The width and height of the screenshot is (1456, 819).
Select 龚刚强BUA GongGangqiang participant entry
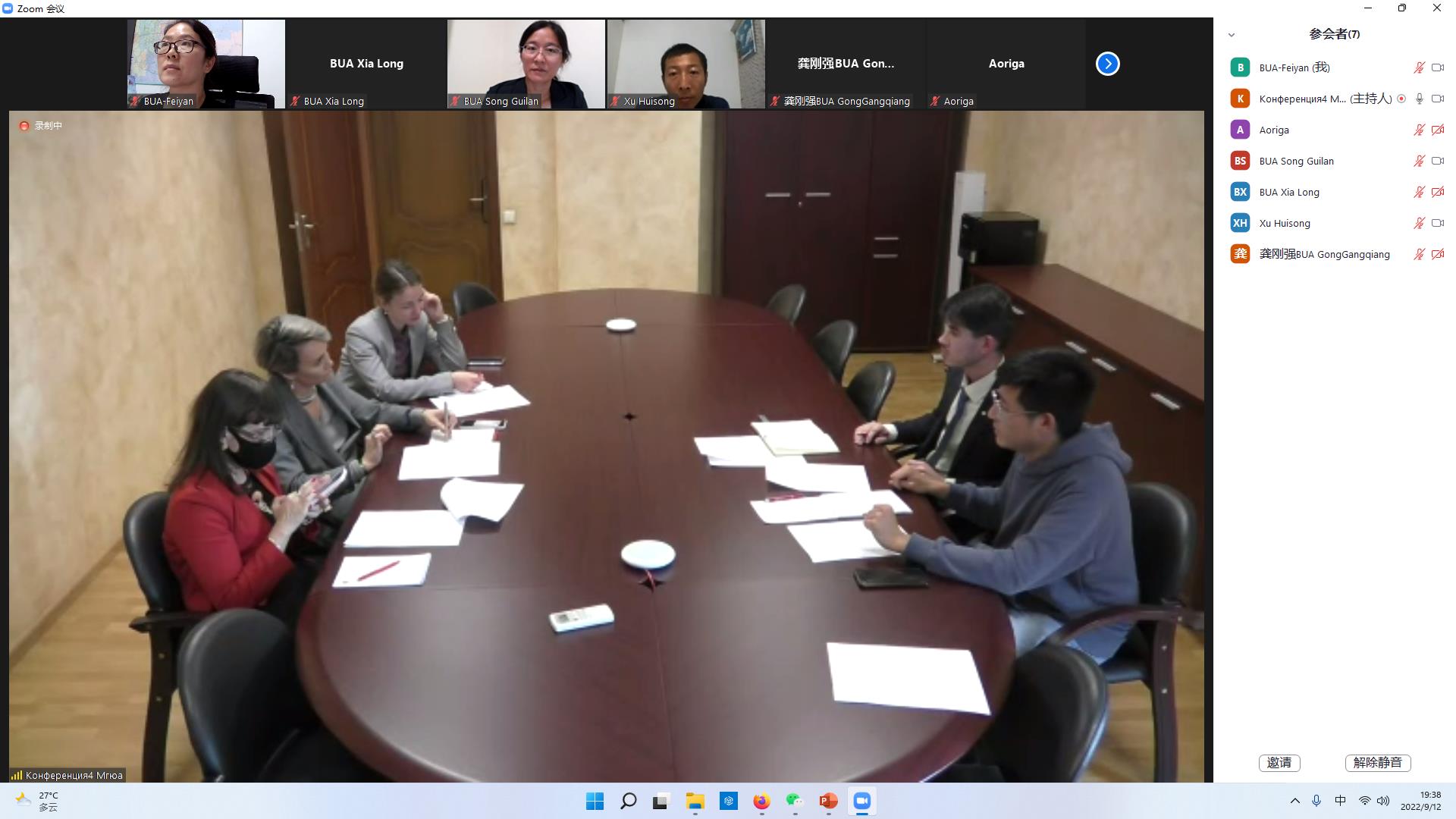coord(1324,254)
